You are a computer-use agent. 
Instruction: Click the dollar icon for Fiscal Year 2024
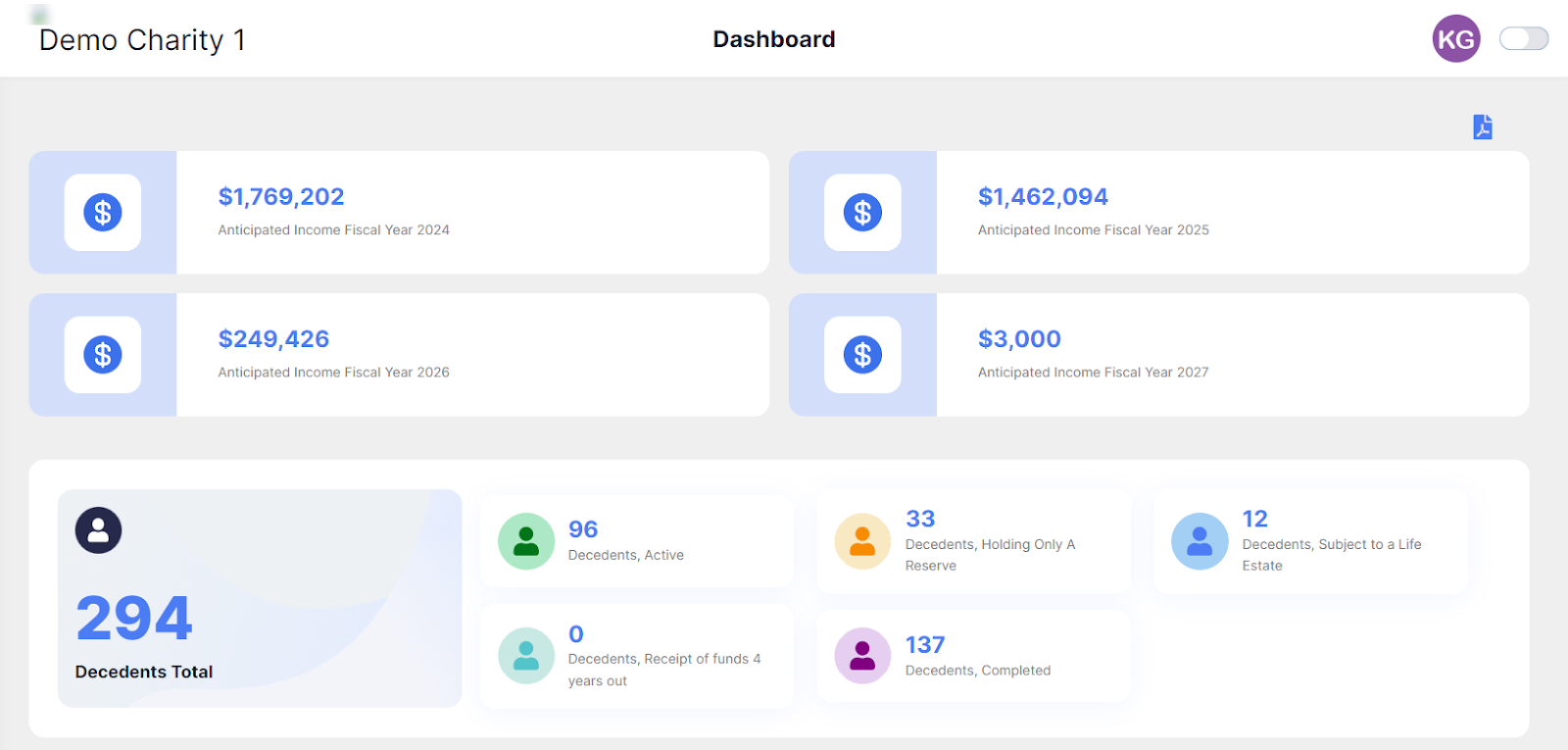103,213
